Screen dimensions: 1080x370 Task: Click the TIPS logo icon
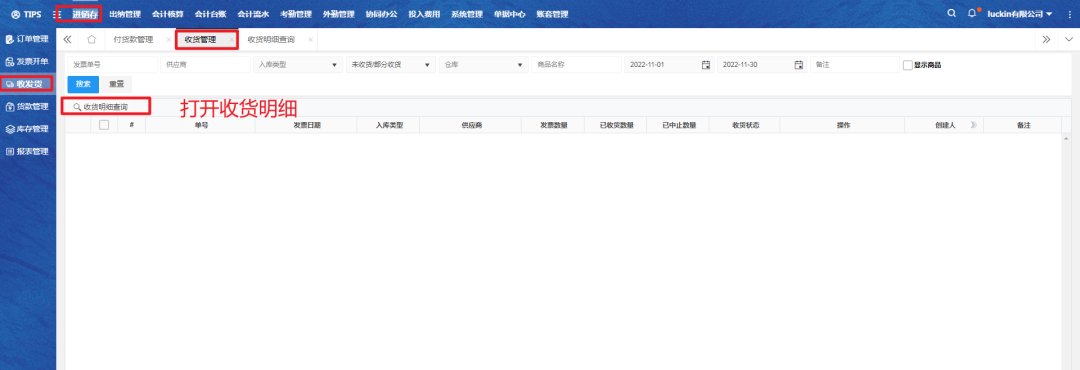[x=15, y=14]
